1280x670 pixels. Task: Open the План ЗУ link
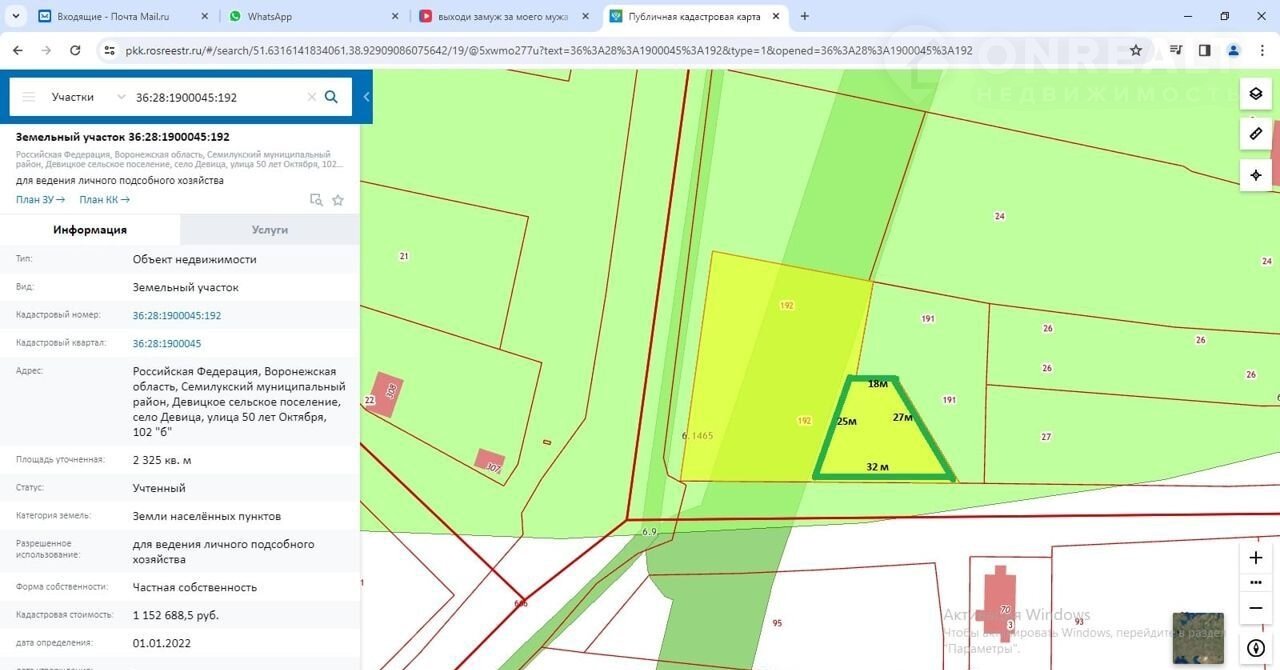(x=40, y=200)
